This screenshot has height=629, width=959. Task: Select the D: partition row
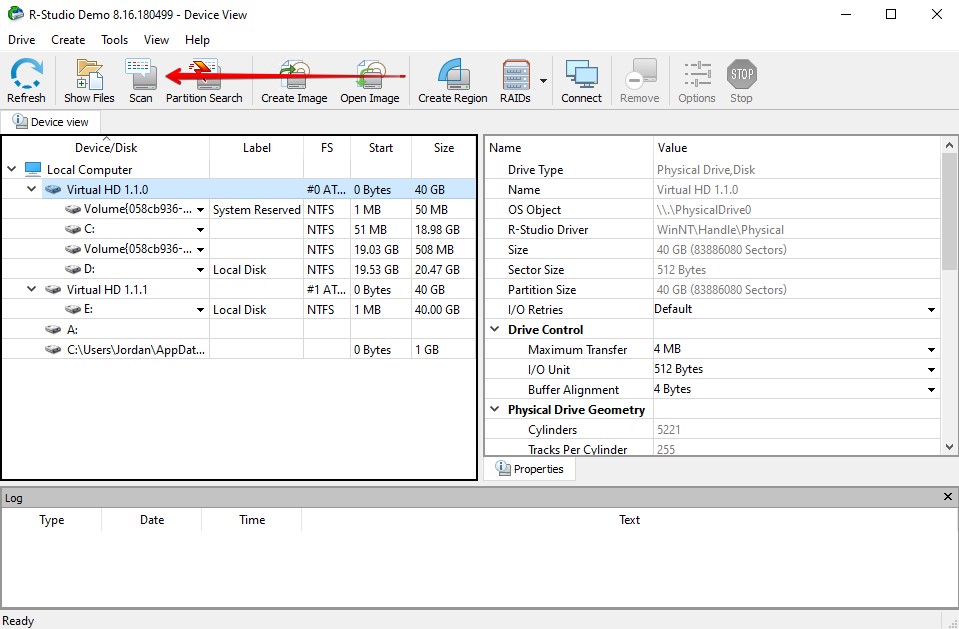[239, 269]
